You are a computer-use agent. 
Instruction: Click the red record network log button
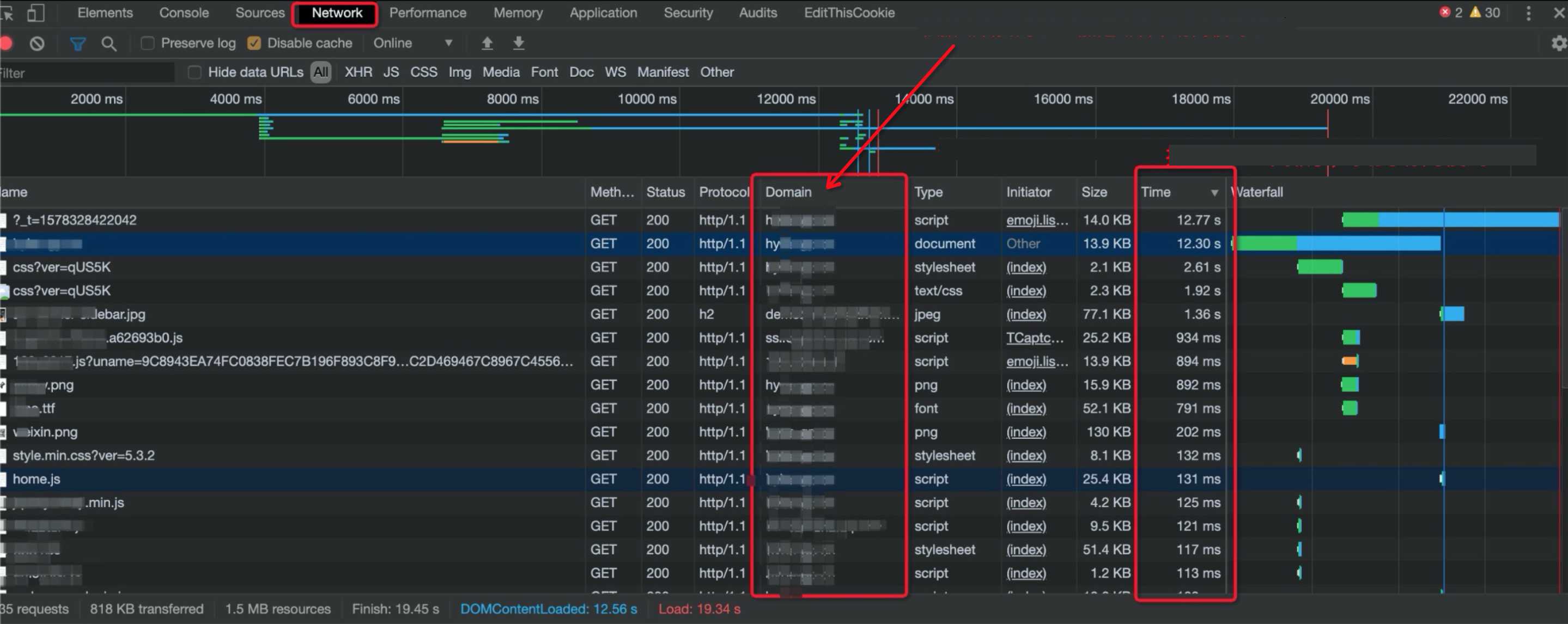point(6,43)
